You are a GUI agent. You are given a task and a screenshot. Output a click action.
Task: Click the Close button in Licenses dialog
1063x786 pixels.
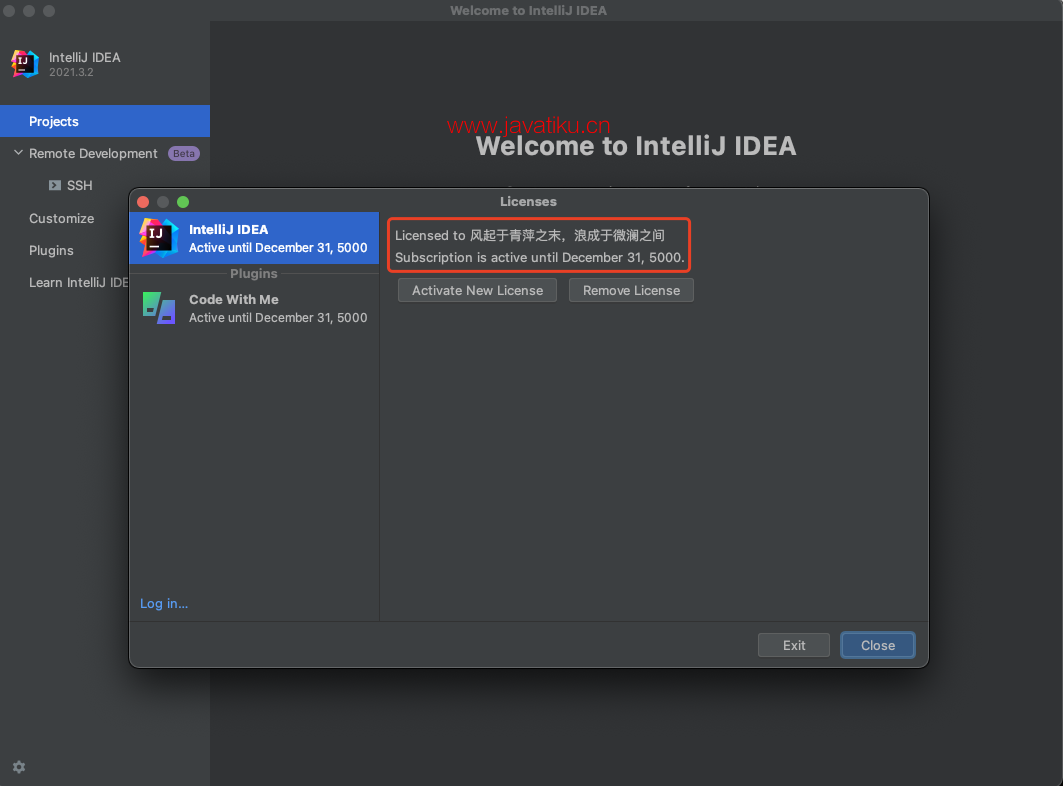pos(878,645)
